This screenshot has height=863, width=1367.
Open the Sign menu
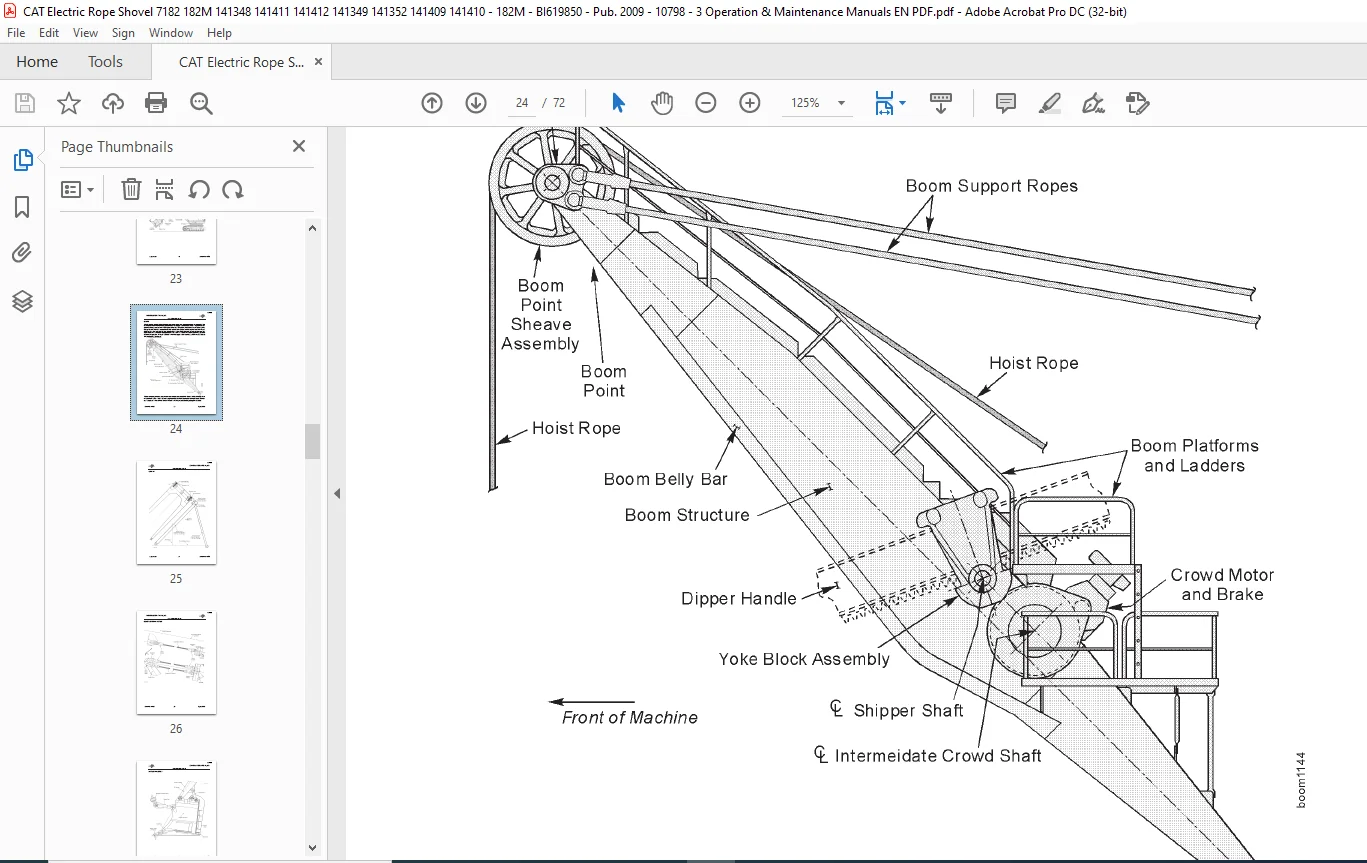(123, 33)
